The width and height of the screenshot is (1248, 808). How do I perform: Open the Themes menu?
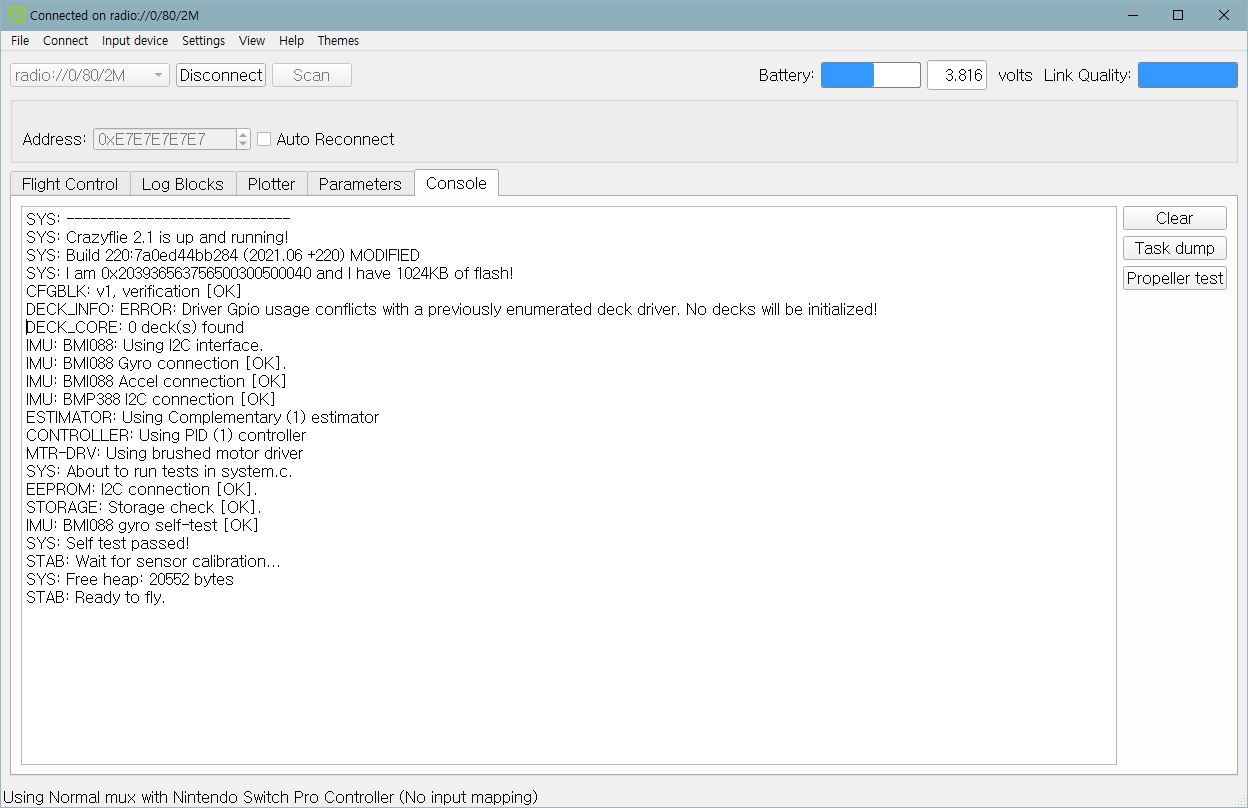(338, 41)
